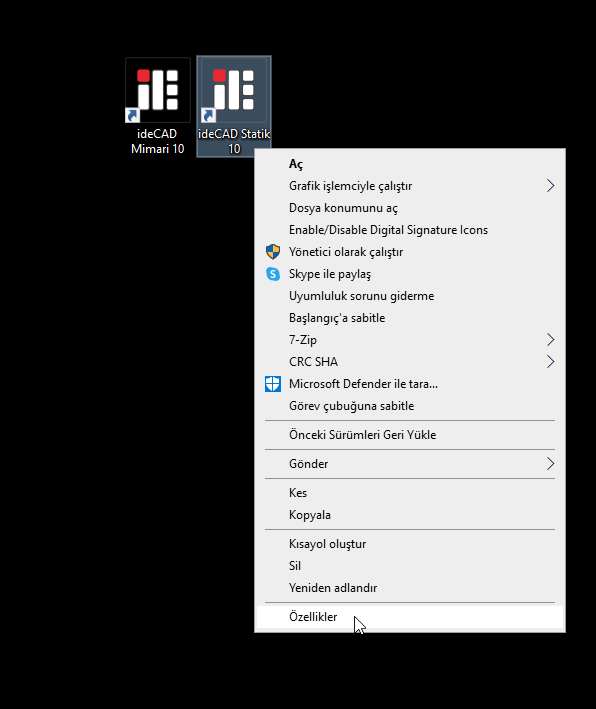Select Görev çubuğuna sabitle

click(x=410, y=406)
